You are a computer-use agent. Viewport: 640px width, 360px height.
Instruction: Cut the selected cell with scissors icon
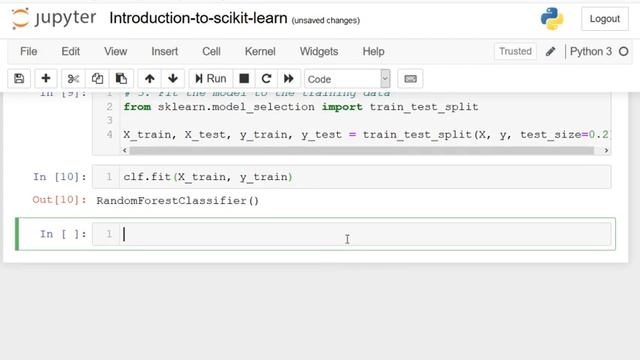73,79
